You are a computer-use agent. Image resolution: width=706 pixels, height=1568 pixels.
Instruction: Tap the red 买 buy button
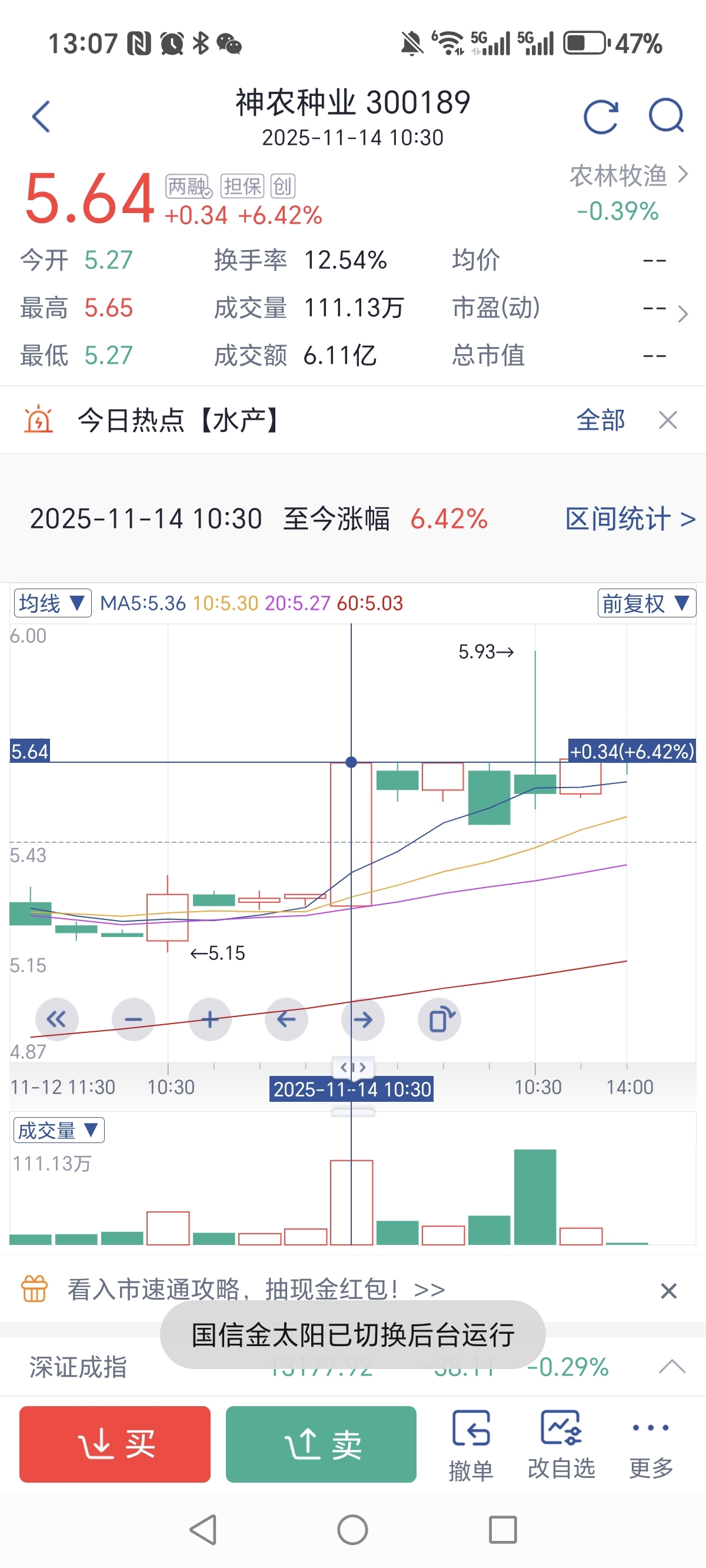115,1444
